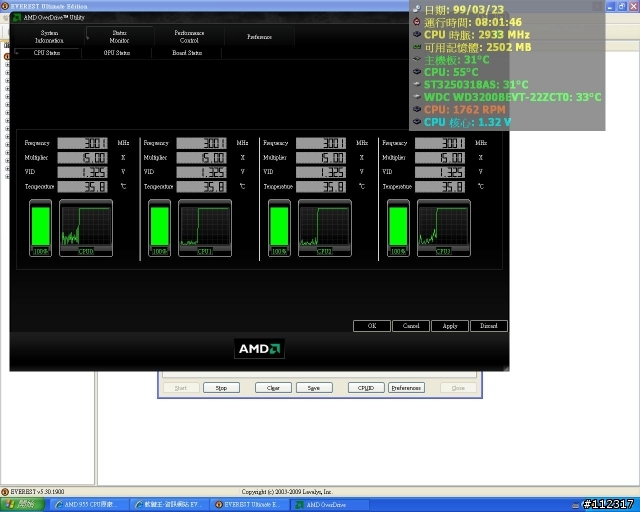Select the Board Status sub-tab
The image size is (640, 512).
[x=187, y=53]
